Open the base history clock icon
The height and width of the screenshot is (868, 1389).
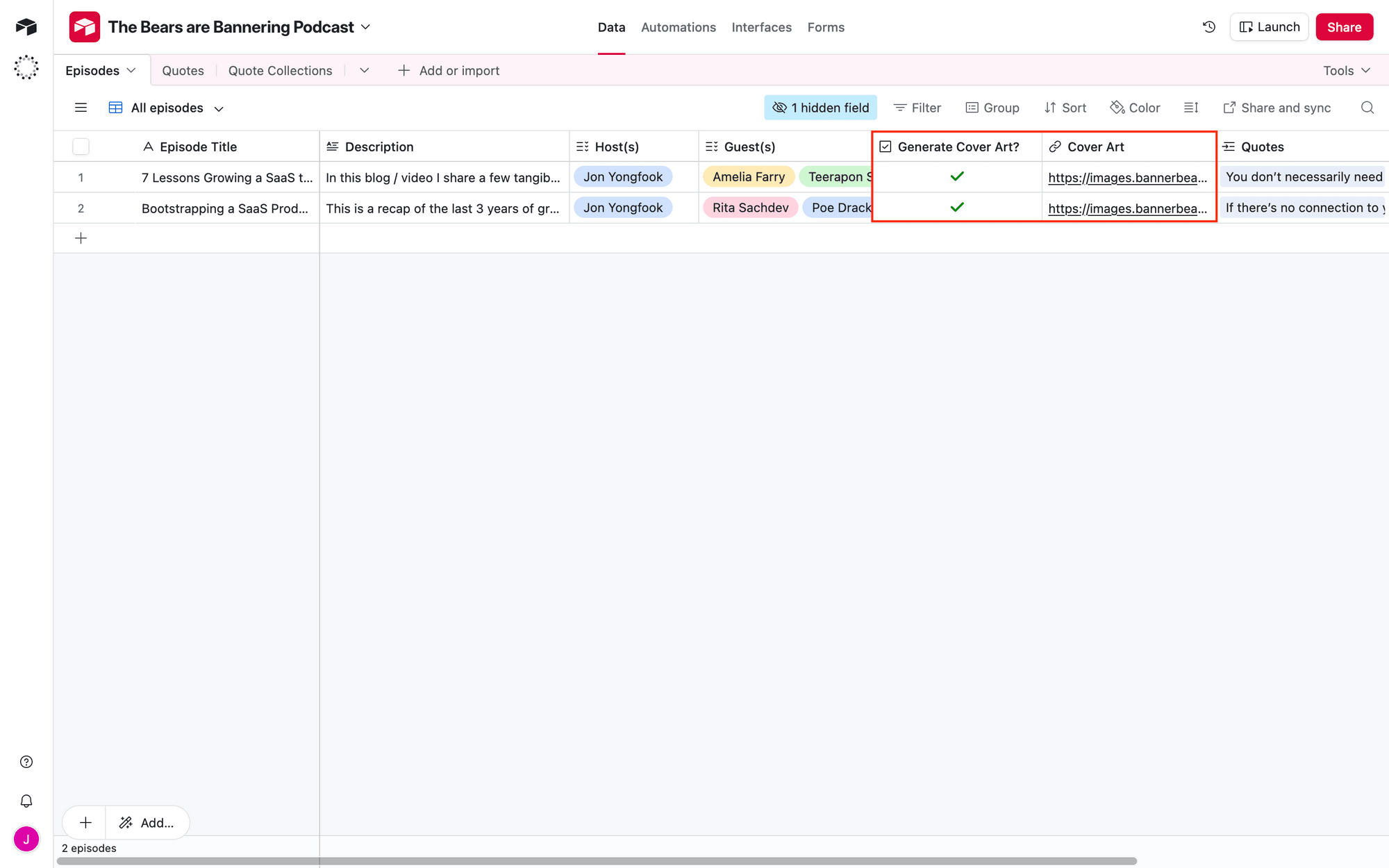(x=1209, y=27)
